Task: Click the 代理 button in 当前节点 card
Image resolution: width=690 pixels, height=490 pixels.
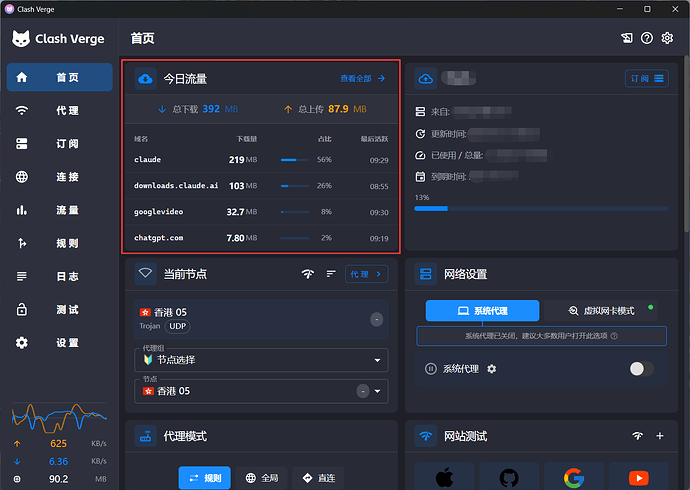Action: (x=367, y=274)
